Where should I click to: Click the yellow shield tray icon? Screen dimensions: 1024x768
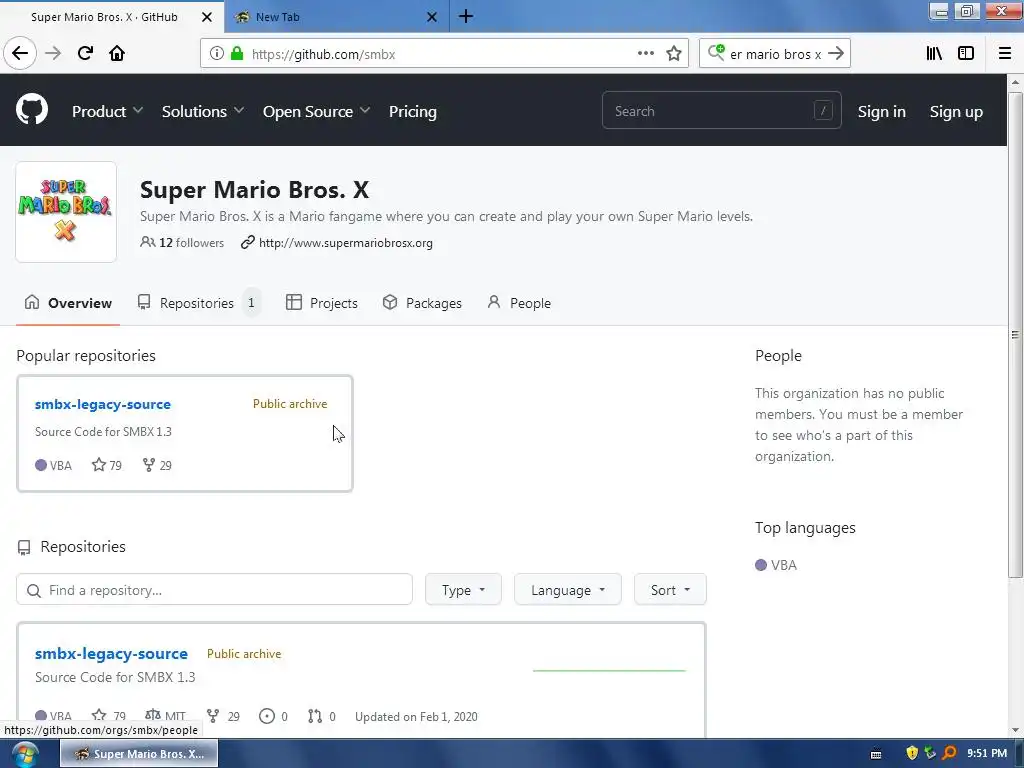pos(912,753)
